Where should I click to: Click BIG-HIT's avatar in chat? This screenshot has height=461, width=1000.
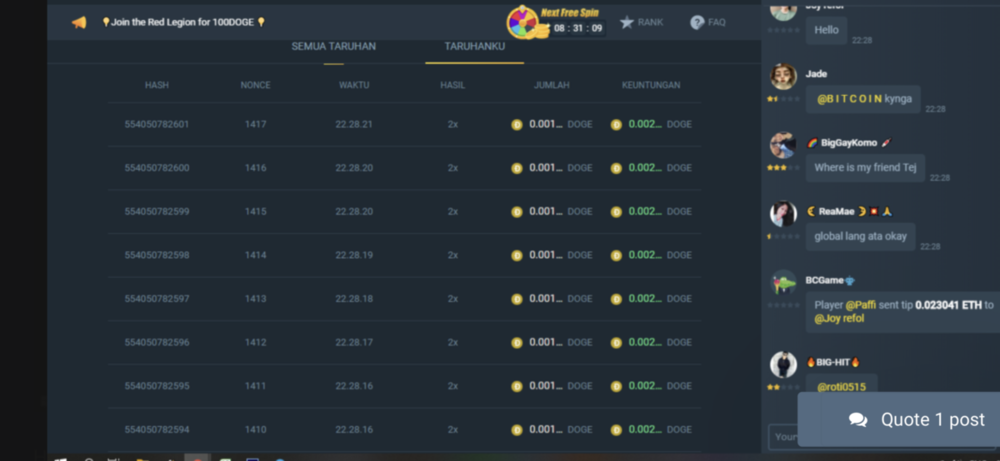point(783,364)
